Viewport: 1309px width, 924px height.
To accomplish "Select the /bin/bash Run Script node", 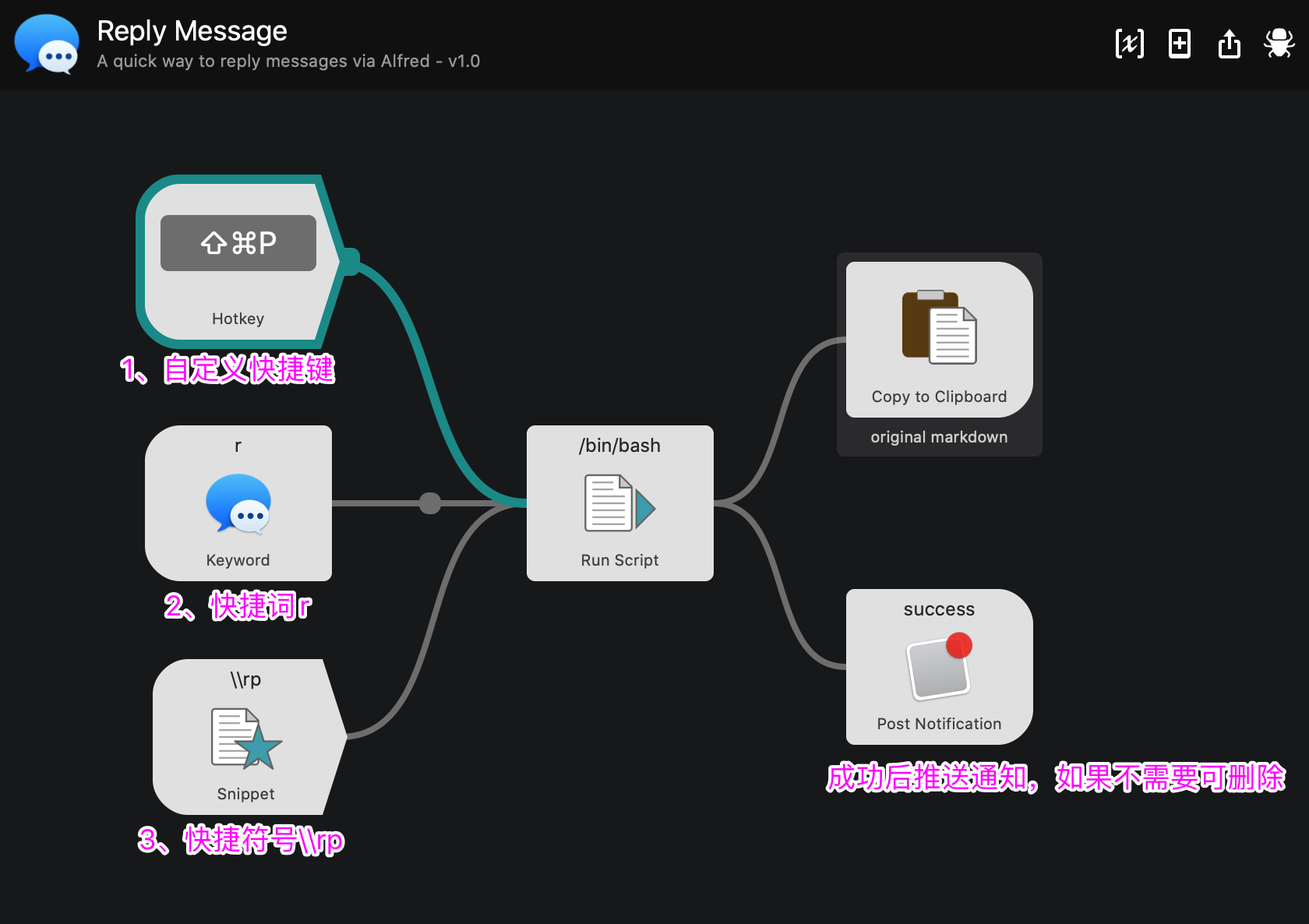I will click(x=619, y=503).
